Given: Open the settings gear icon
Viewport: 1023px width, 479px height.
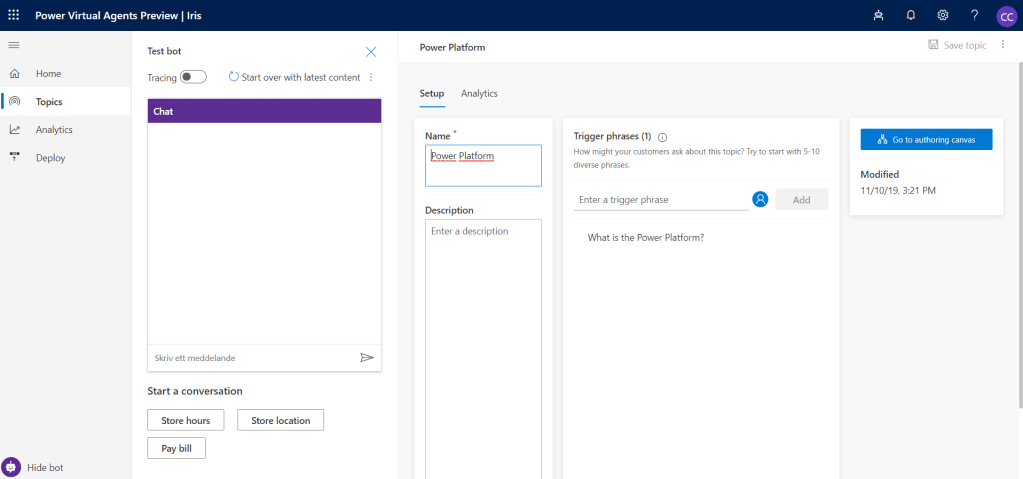Looking at the screenshot, I should pos(942,15).
